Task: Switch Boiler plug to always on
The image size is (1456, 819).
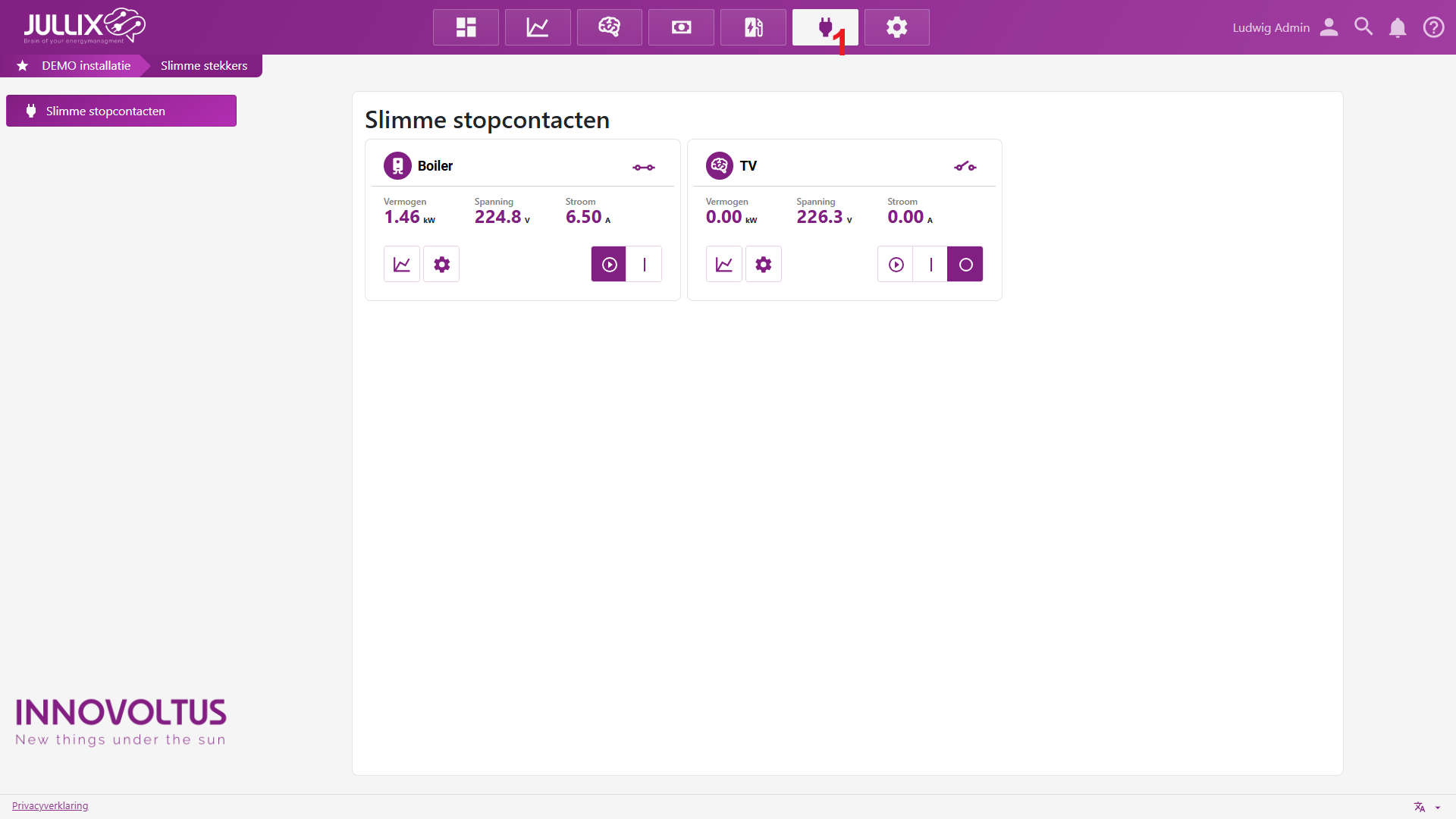Action: click(x=645, y=265)
